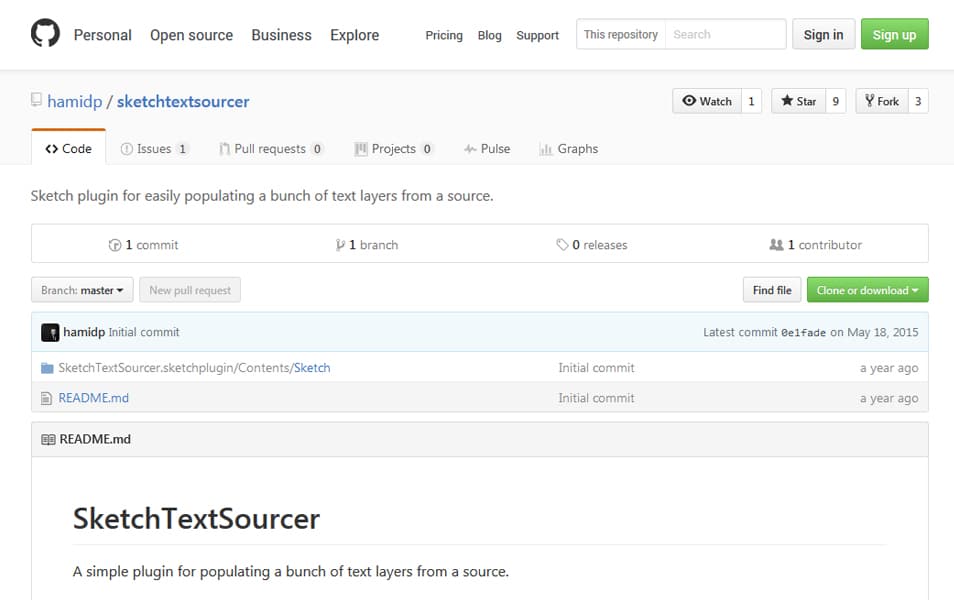Image resolution: width=954 pixels, height=600 pixels.
Task: Click inside the repository search field
Action: pos(725,33)
